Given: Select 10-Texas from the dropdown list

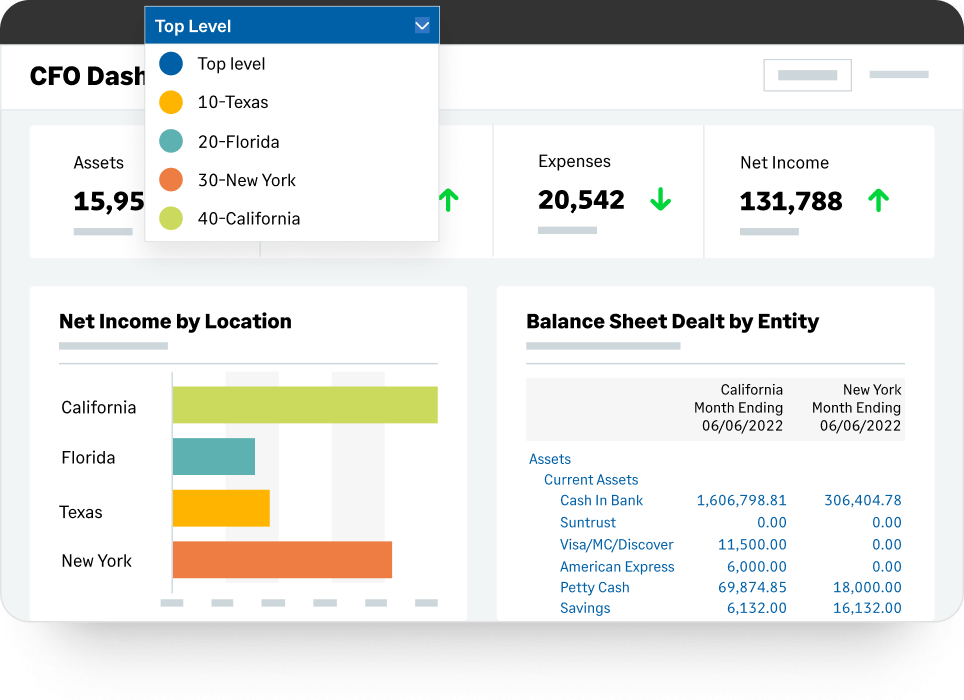Looking at the screenshot, I should coord(233,102).
